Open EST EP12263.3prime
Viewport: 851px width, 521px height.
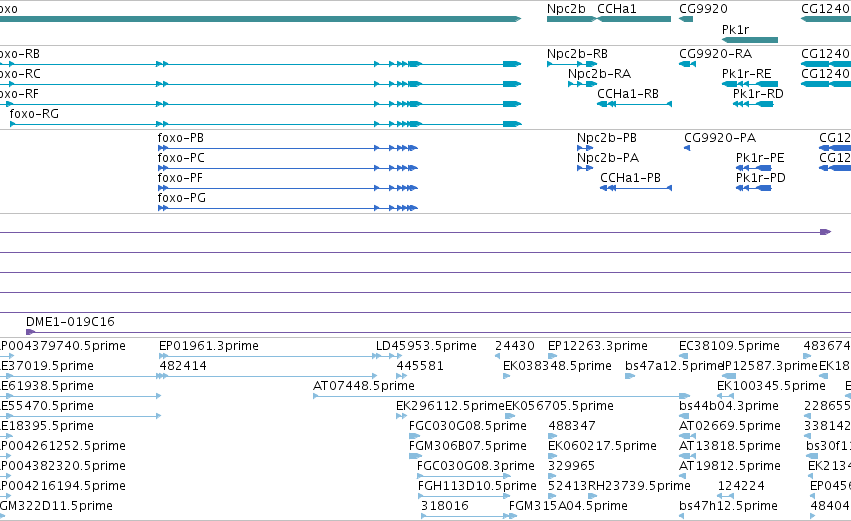click(598, 346)
